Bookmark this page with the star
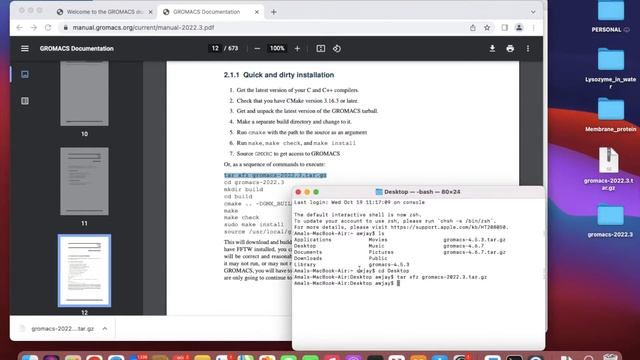 coord(487,28)
